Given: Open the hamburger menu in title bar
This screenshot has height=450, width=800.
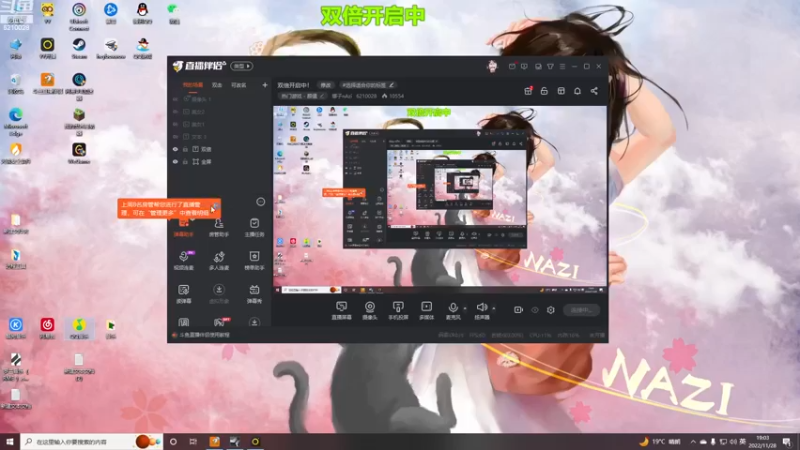Looking at the screenshot, I should (x=562, y=66).
